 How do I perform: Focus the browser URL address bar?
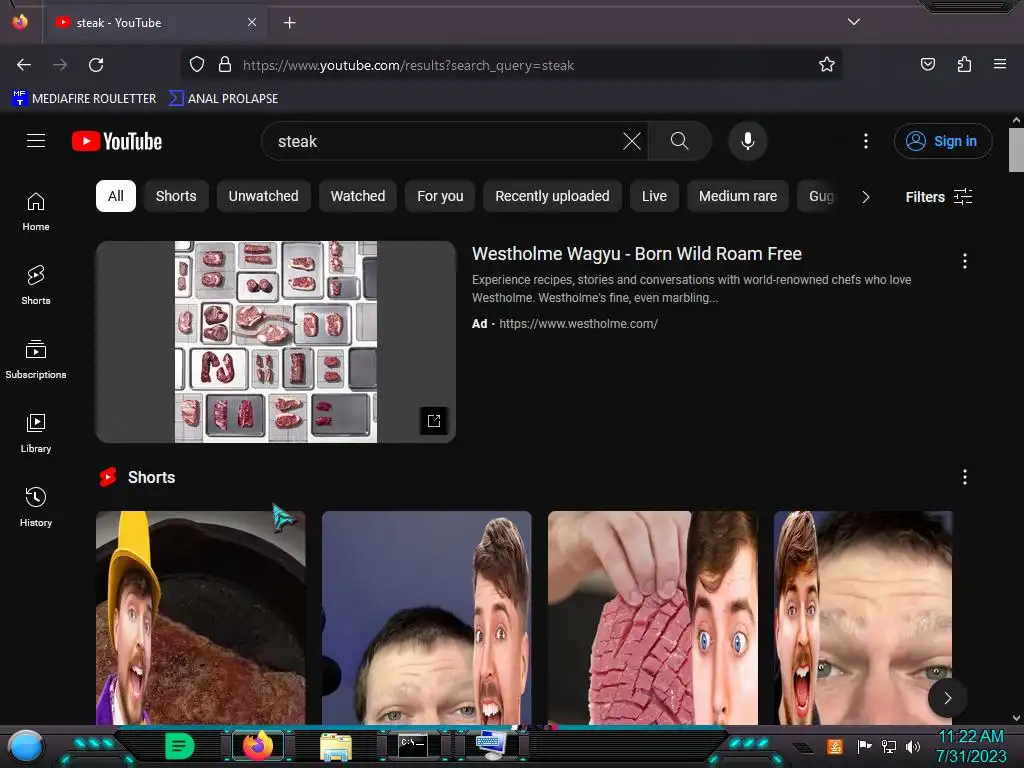pos(510,65)
